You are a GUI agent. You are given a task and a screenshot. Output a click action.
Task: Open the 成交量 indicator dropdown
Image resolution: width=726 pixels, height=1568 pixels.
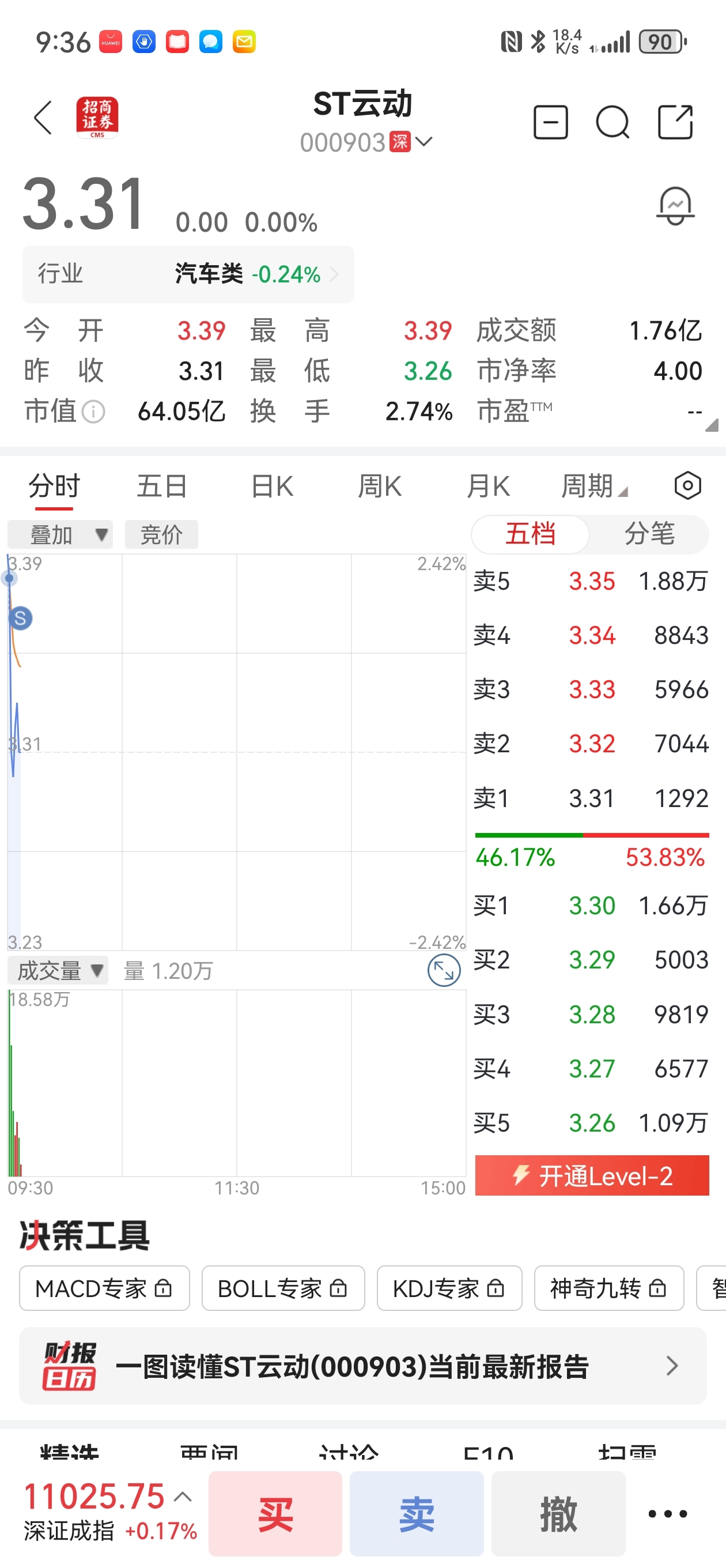point(58,970)
